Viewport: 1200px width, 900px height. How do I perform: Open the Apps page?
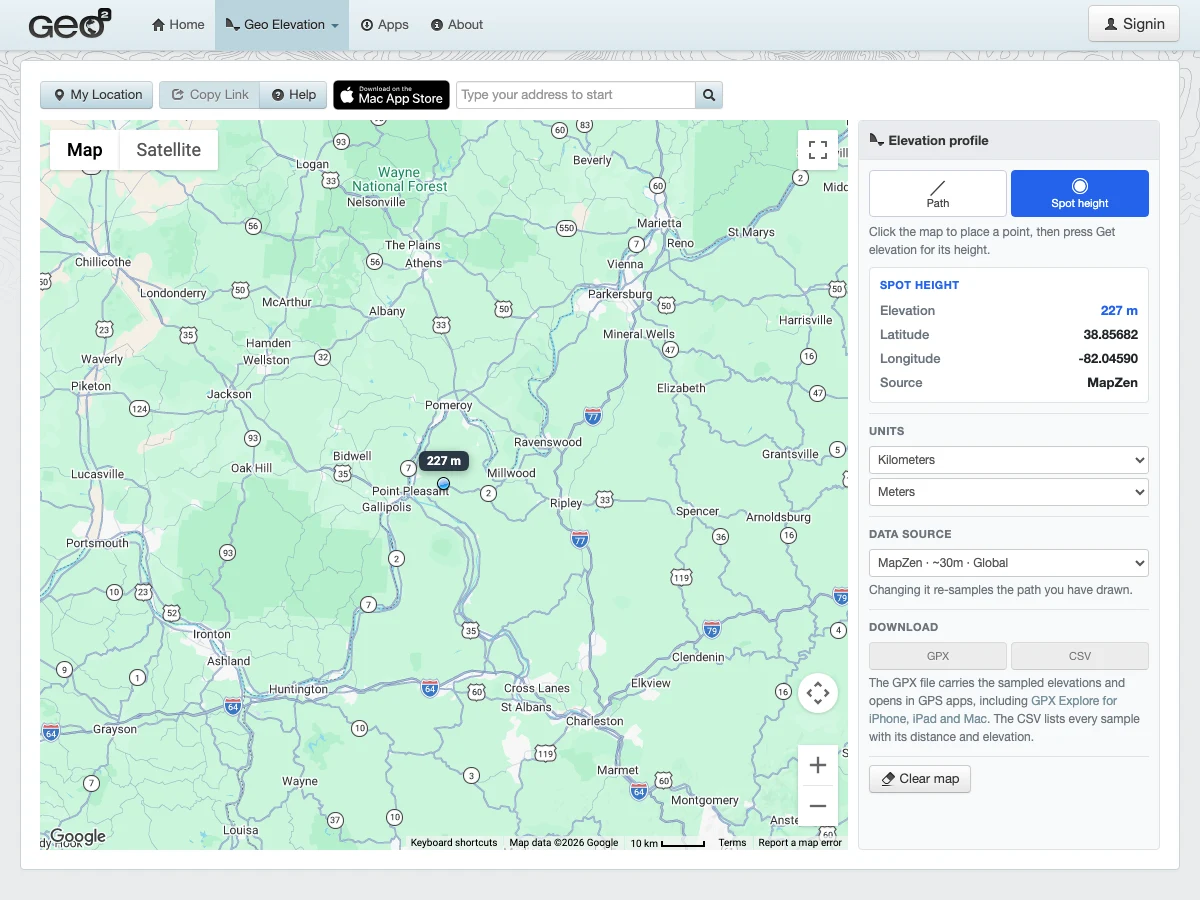[385, 24]
